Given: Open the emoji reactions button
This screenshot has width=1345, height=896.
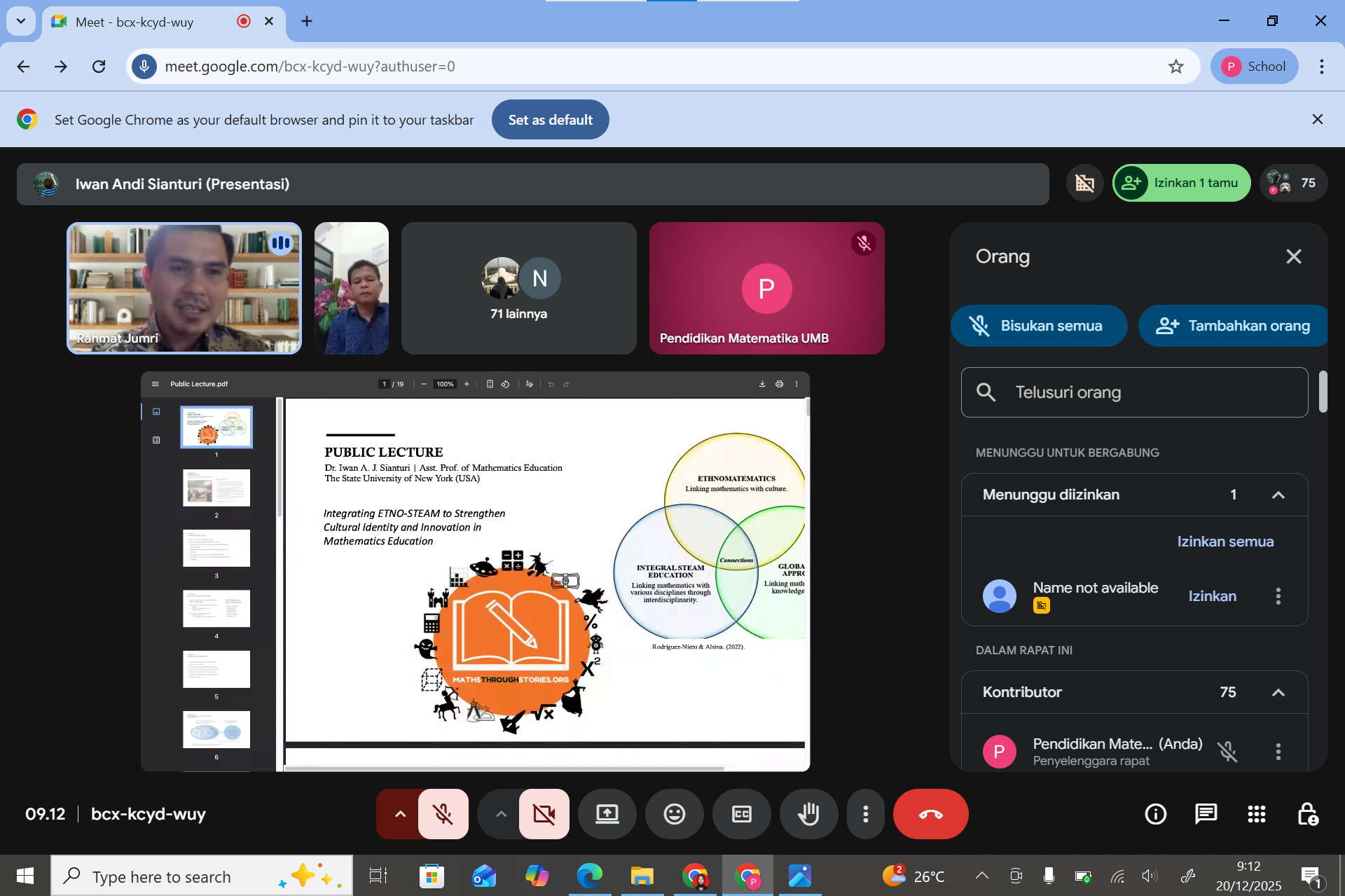Looking at the screenshot, I should [674, 814].
